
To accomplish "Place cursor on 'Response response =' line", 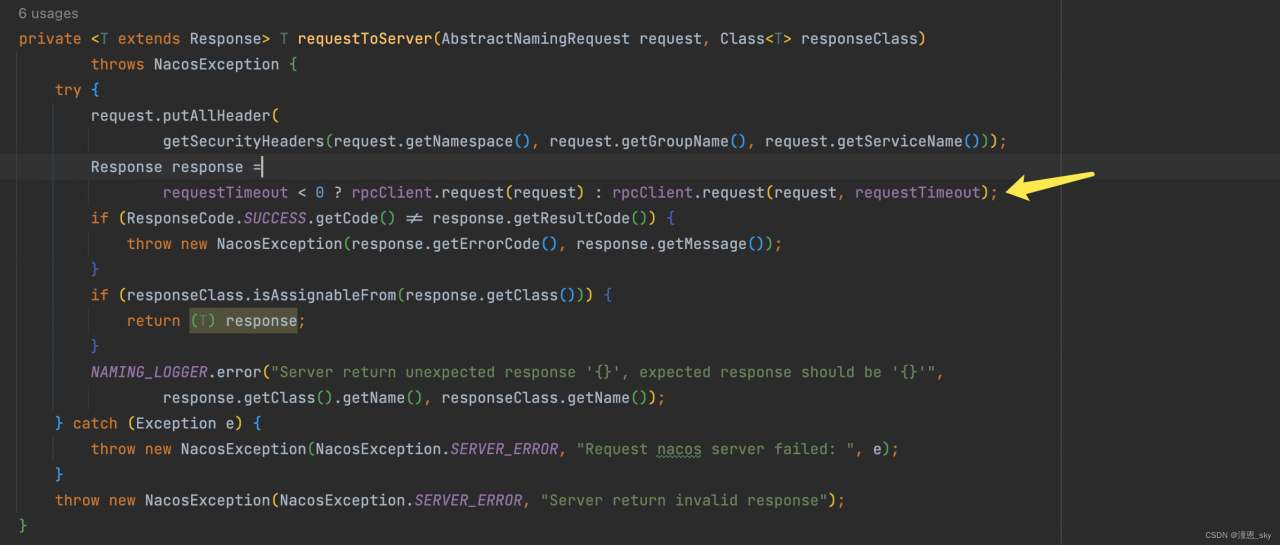I will 176,167.
